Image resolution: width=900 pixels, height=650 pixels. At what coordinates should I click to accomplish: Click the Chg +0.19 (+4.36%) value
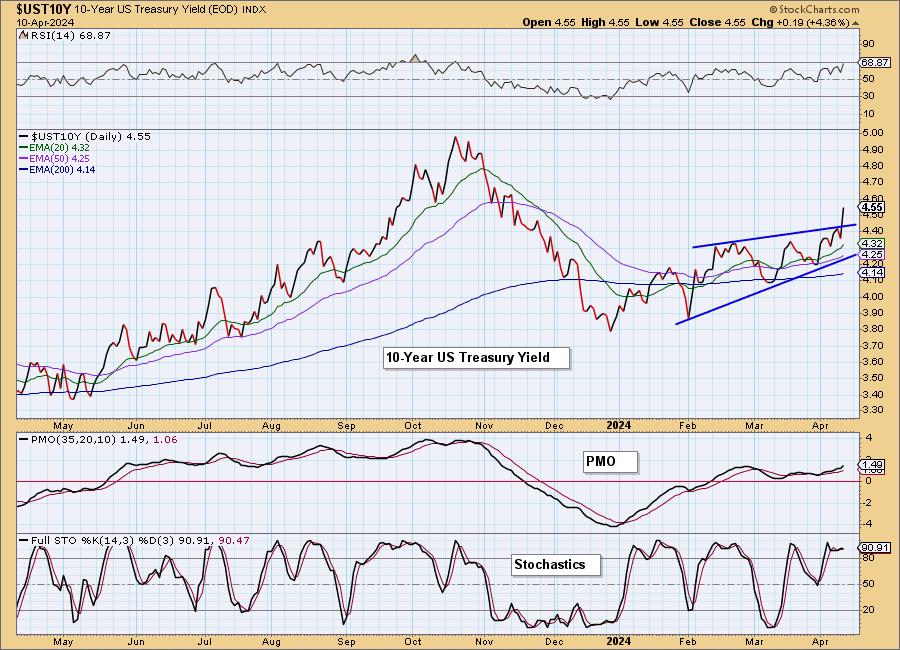[x=800, y=22]
